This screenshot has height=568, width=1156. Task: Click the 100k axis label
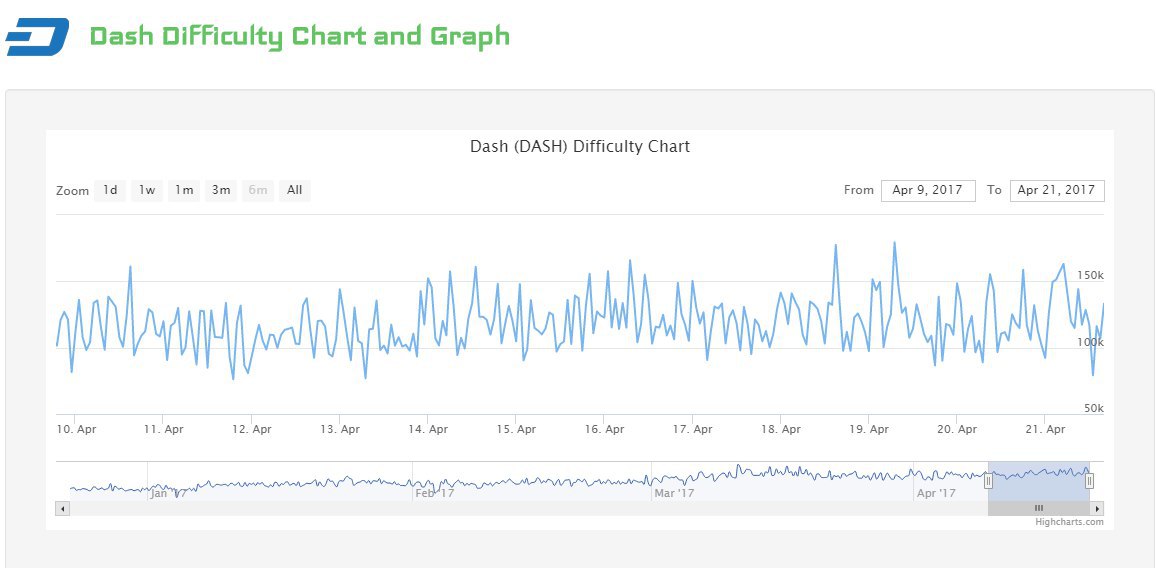pos(1090,342)
